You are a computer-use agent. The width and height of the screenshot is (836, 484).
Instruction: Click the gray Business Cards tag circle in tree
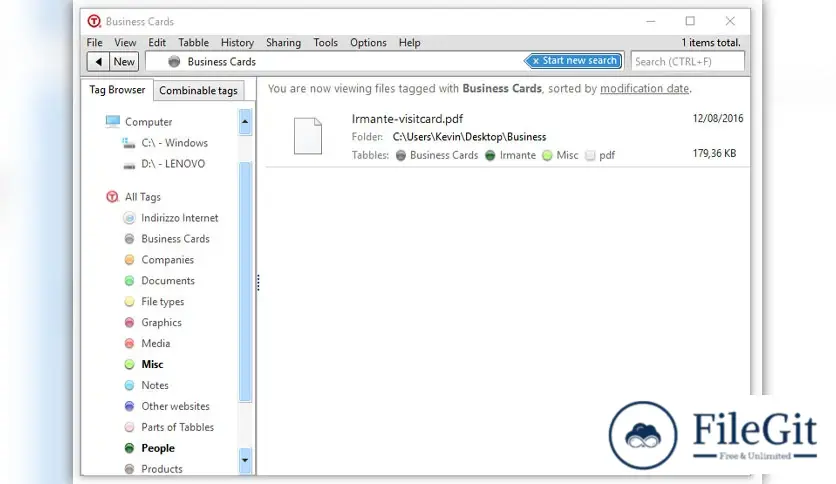(x=129, y=239)
